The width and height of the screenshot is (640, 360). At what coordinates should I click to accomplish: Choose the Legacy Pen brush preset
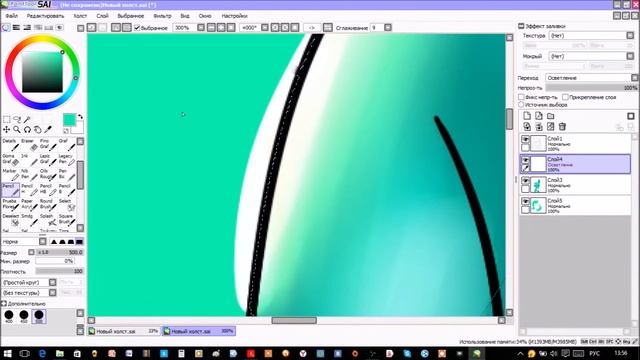pos(67,160)
